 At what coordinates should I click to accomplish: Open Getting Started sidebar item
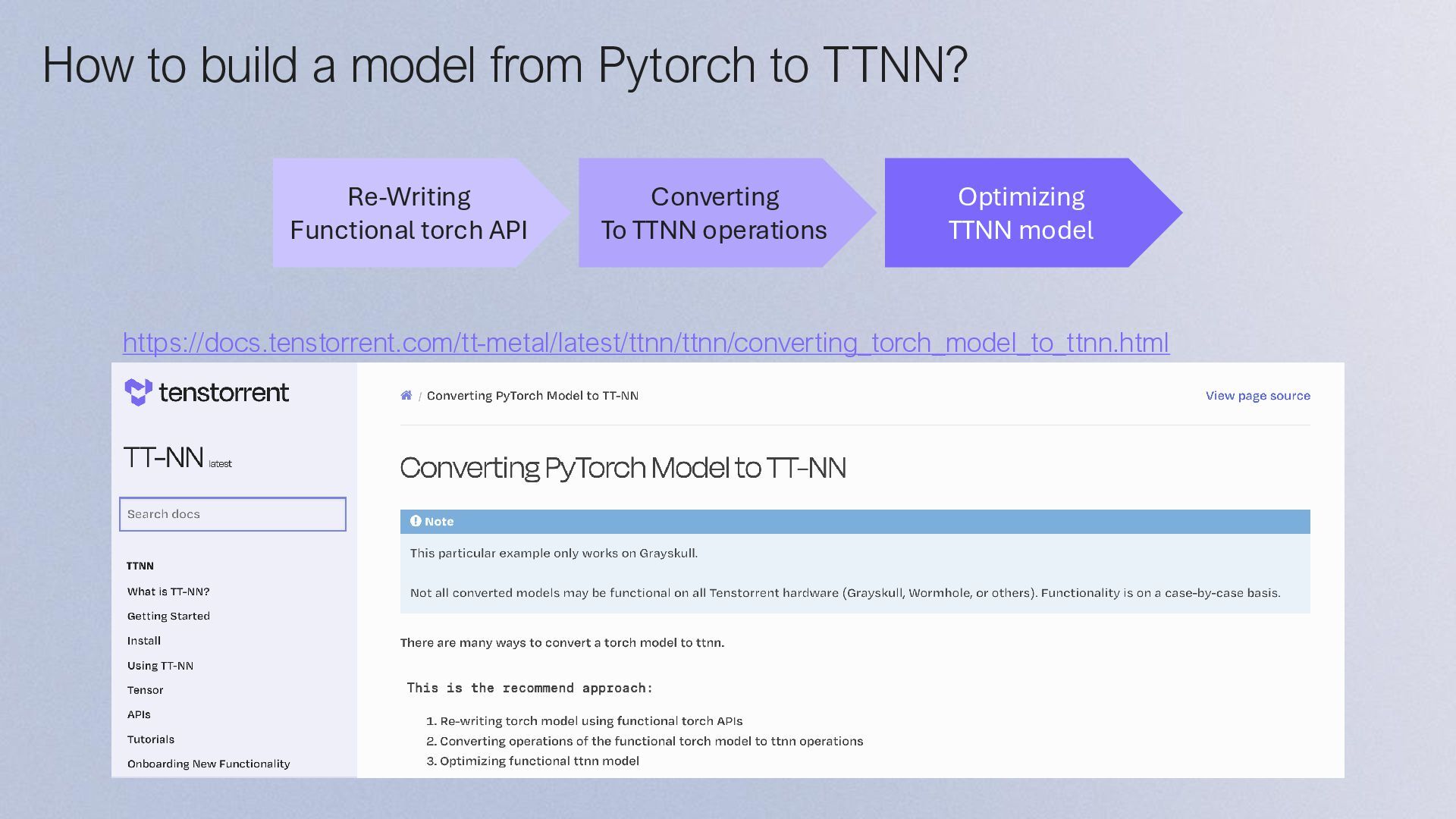[168, 616]
